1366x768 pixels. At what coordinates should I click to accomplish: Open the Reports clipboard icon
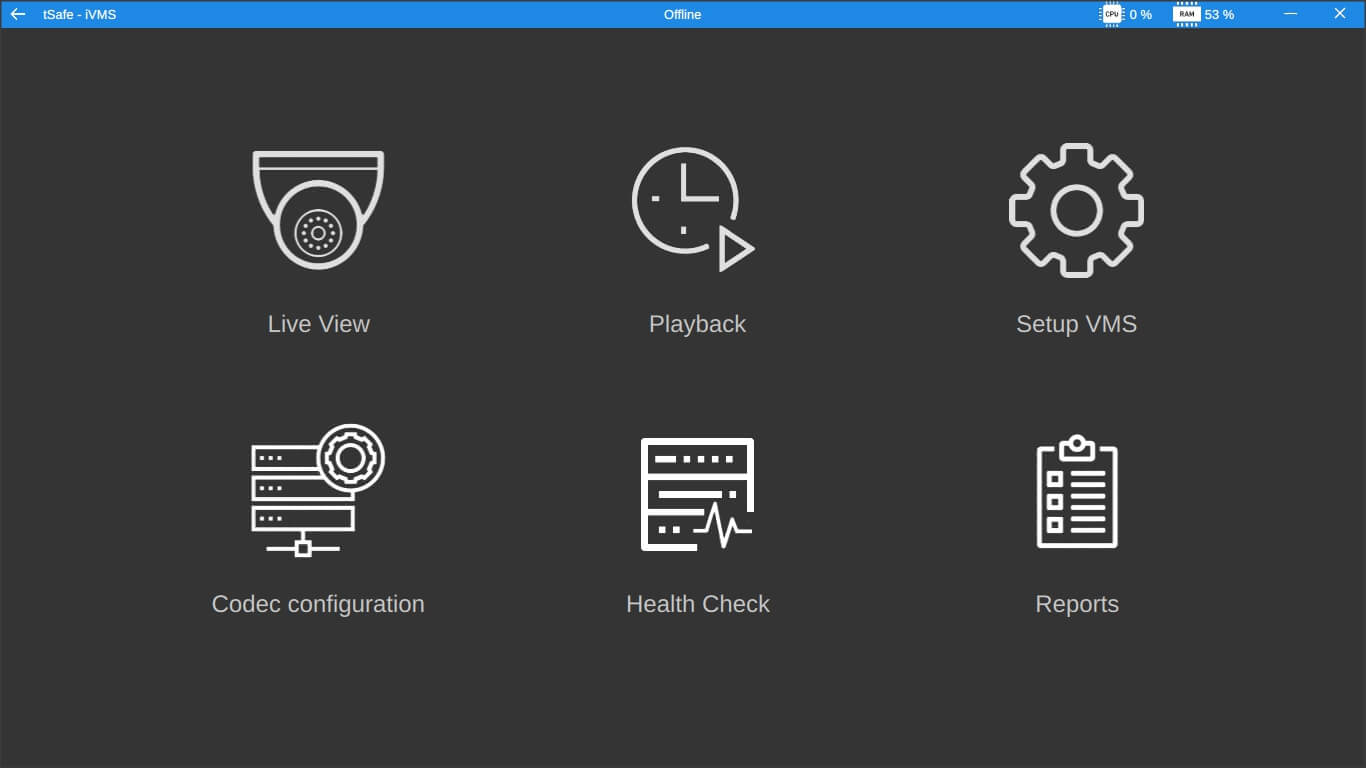click(x=1077, y=492)
